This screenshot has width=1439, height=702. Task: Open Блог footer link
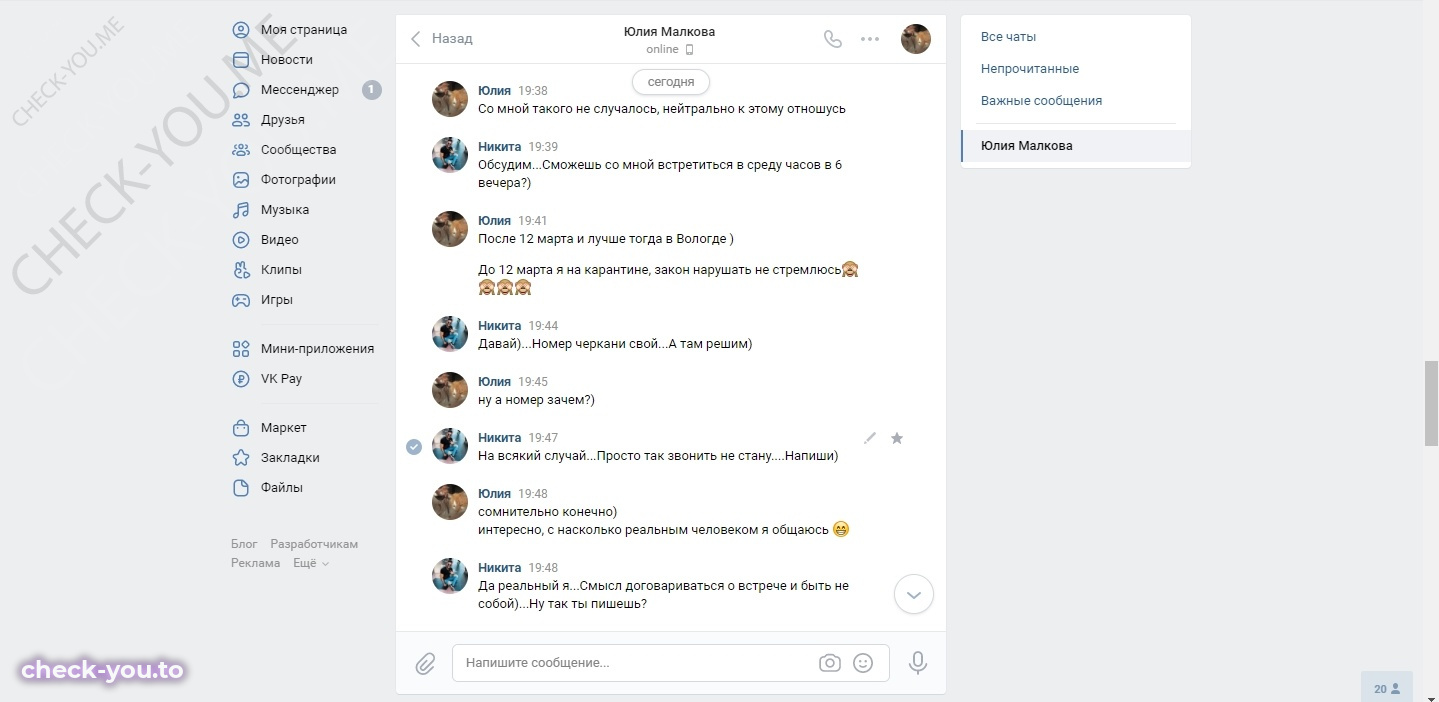pyautogui.click(x=244, y=544)
